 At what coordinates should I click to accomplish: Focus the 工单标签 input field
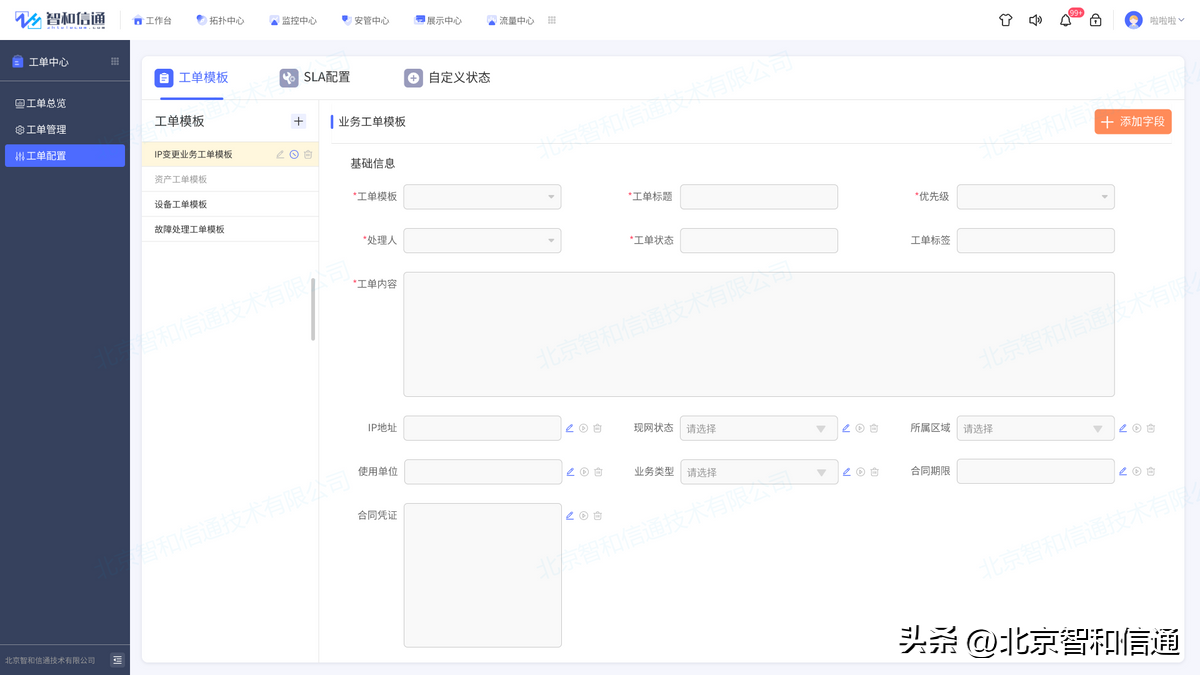click(x=1035, y=240)
